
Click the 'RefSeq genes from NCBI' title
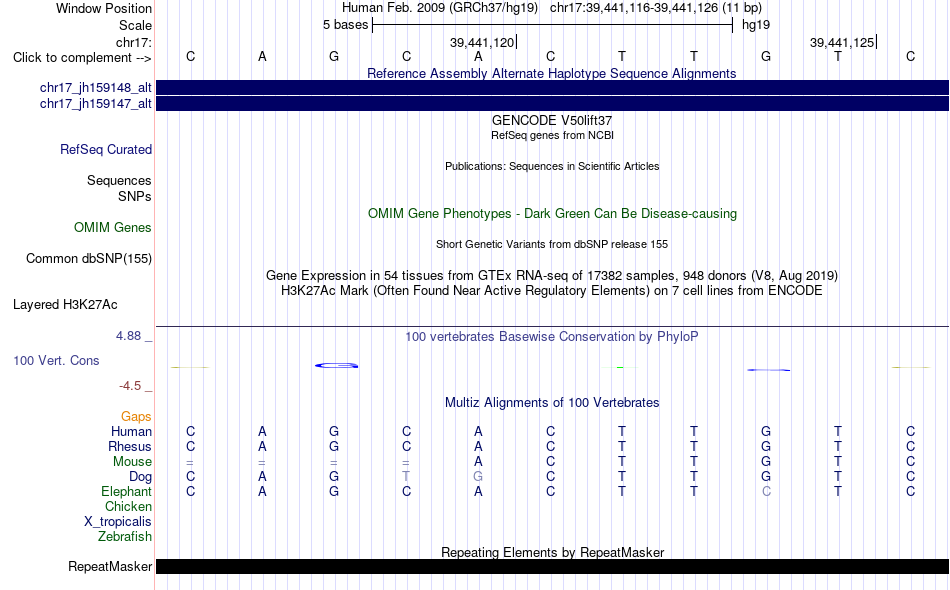pos(552,136)
